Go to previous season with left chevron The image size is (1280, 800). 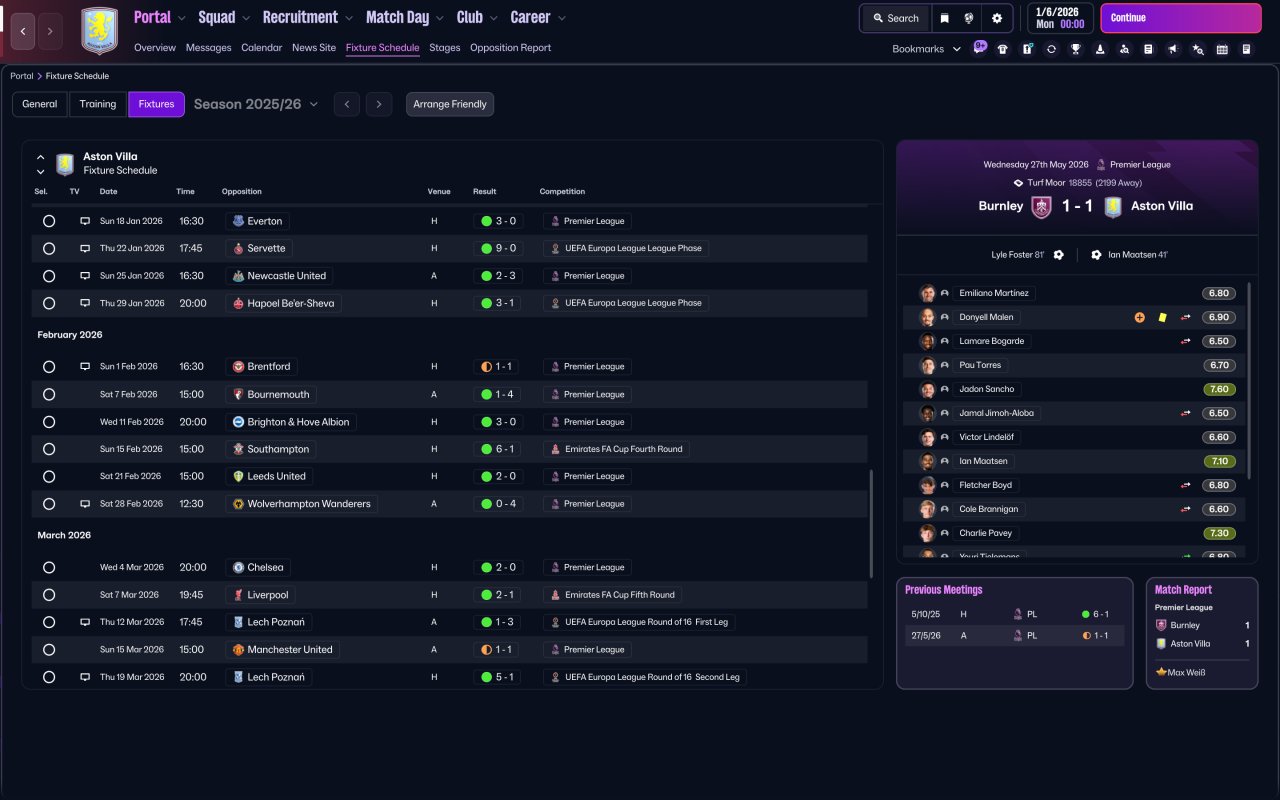(x=346, y=104)
